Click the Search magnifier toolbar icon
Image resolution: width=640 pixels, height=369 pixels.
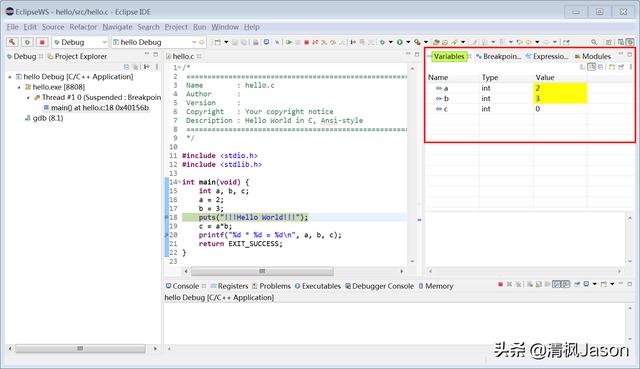[594, 42]
